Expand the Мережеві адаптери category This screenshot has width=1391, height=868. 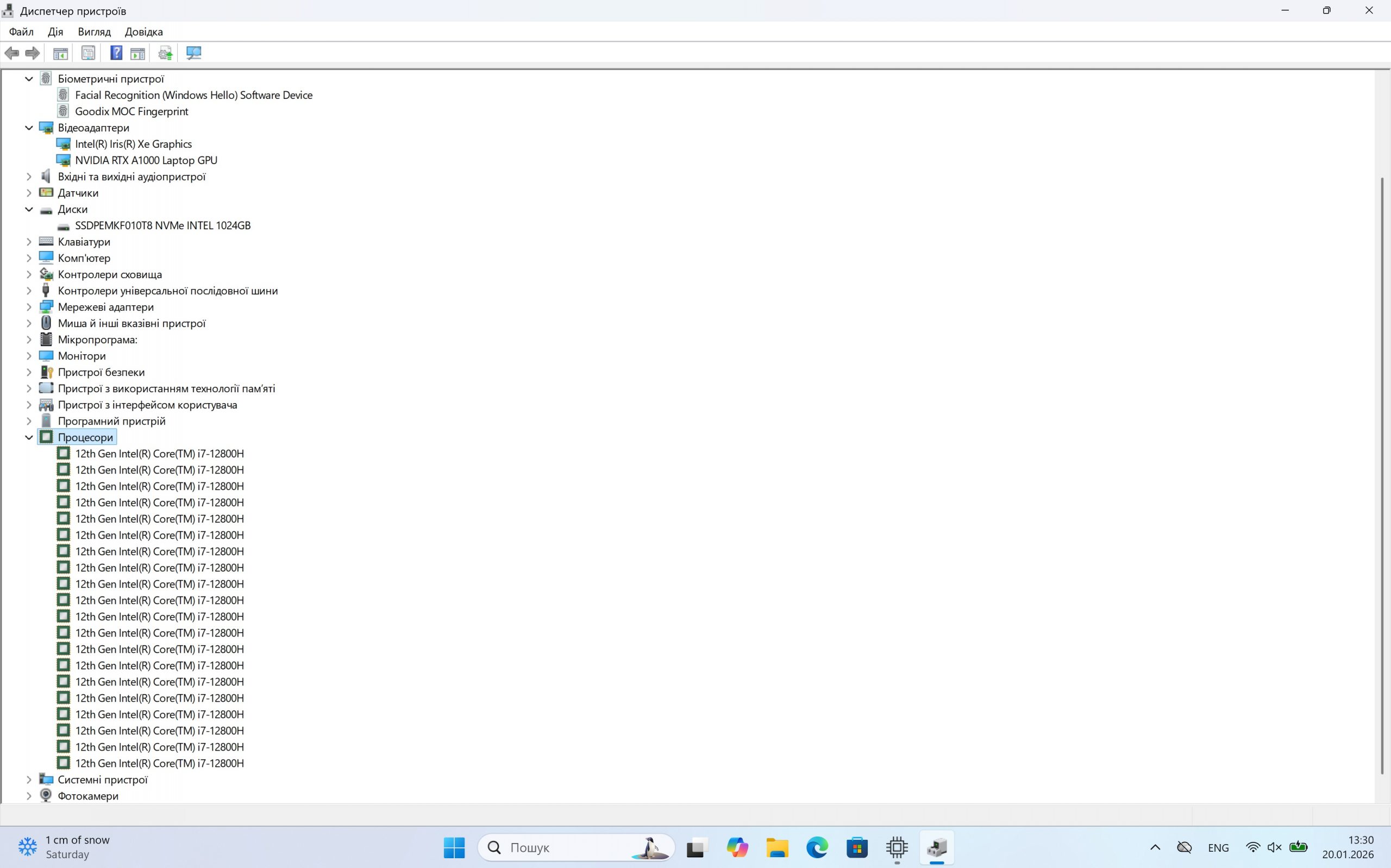tap(29, 307)
